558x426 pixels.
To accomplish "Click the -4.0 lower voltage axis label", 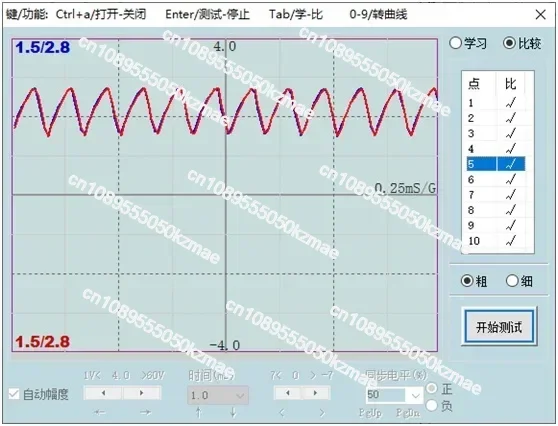I will (x=225, y=345).
